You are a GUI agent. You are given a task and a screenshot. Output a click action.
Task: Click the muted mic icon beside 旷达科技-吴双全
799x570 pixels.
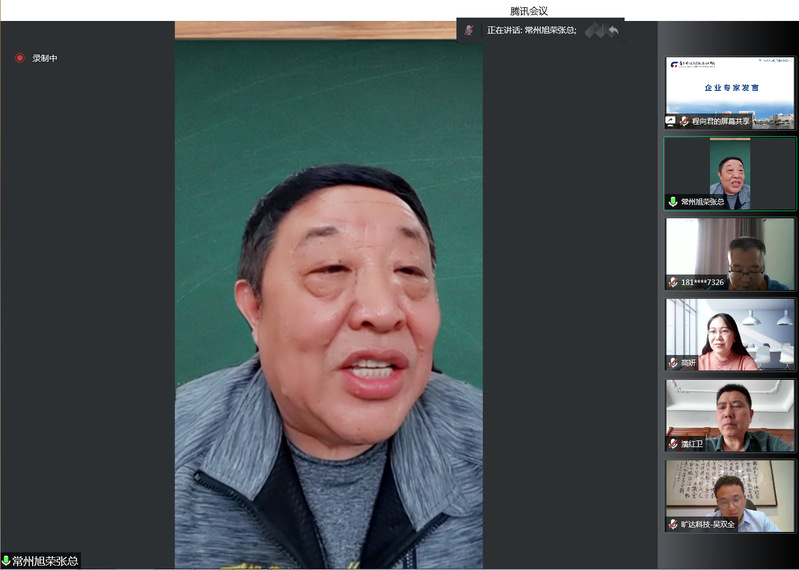pos(673,524)
